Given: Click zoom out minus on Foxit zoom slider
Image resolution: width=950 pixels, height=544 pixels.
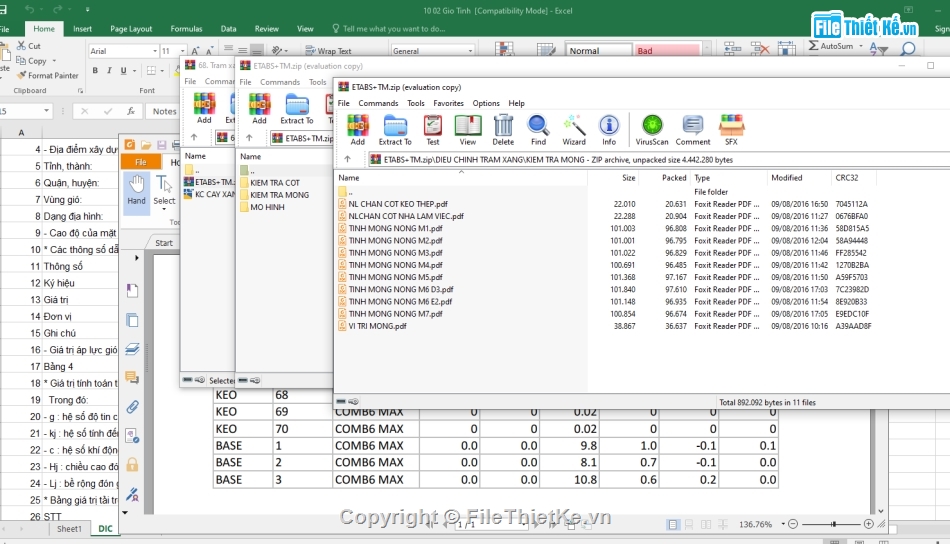Looking at the screenshot, I should coord(792,524).
